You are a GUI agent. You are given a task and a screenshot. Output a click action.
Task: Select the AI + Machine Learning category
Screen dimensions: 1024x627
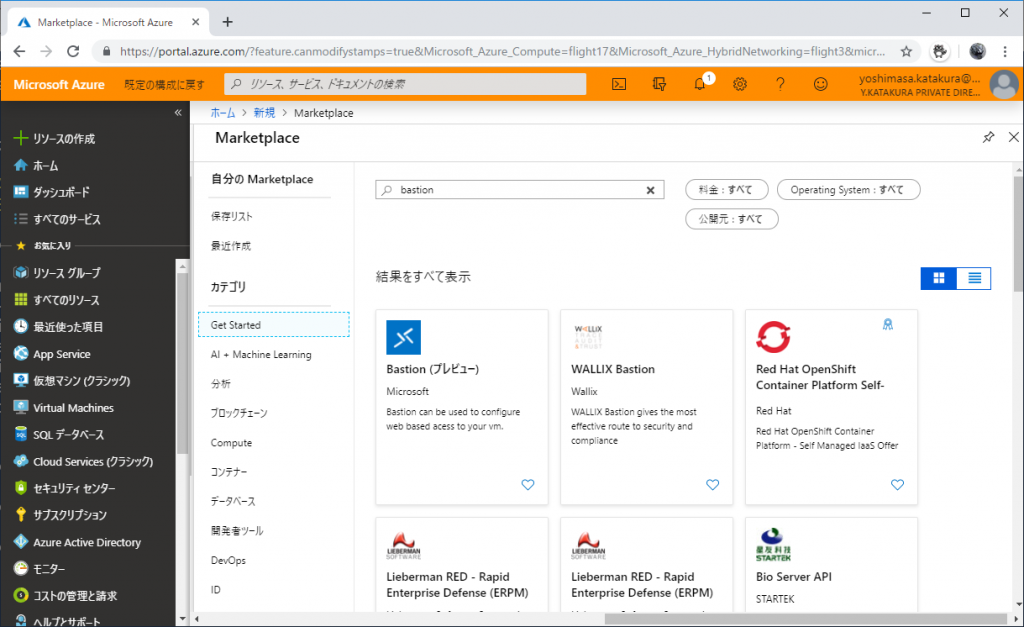pyautogui.click(x=261, y=355)
